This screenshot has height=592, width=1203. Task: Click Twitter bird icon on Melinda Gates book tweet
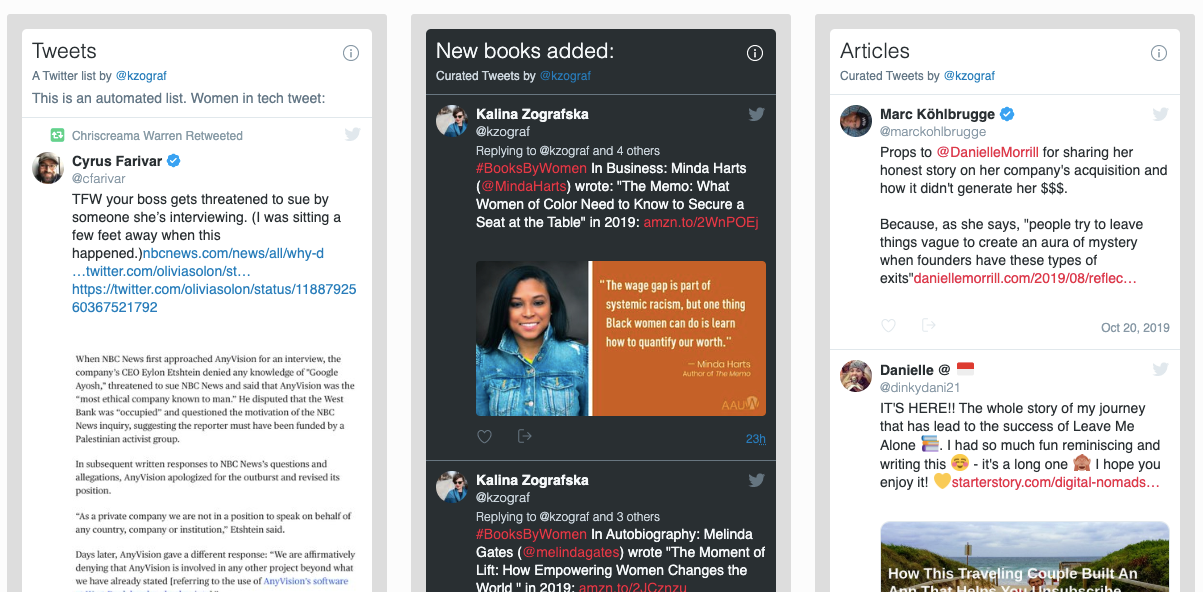pyautogui.click(x=757, y=480)
